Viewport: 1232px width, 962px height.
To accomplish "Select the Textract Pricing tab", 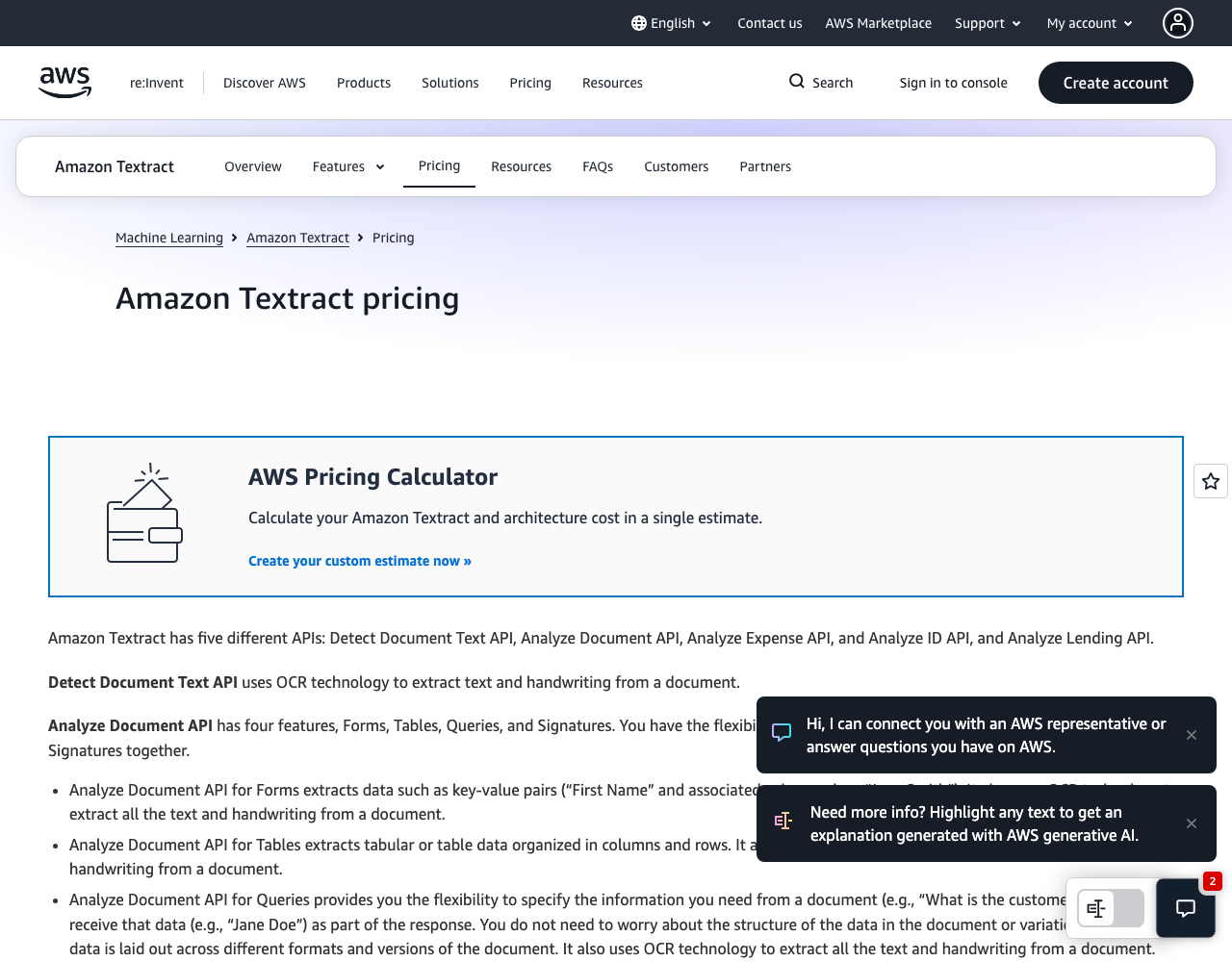I will coord(439,165).
